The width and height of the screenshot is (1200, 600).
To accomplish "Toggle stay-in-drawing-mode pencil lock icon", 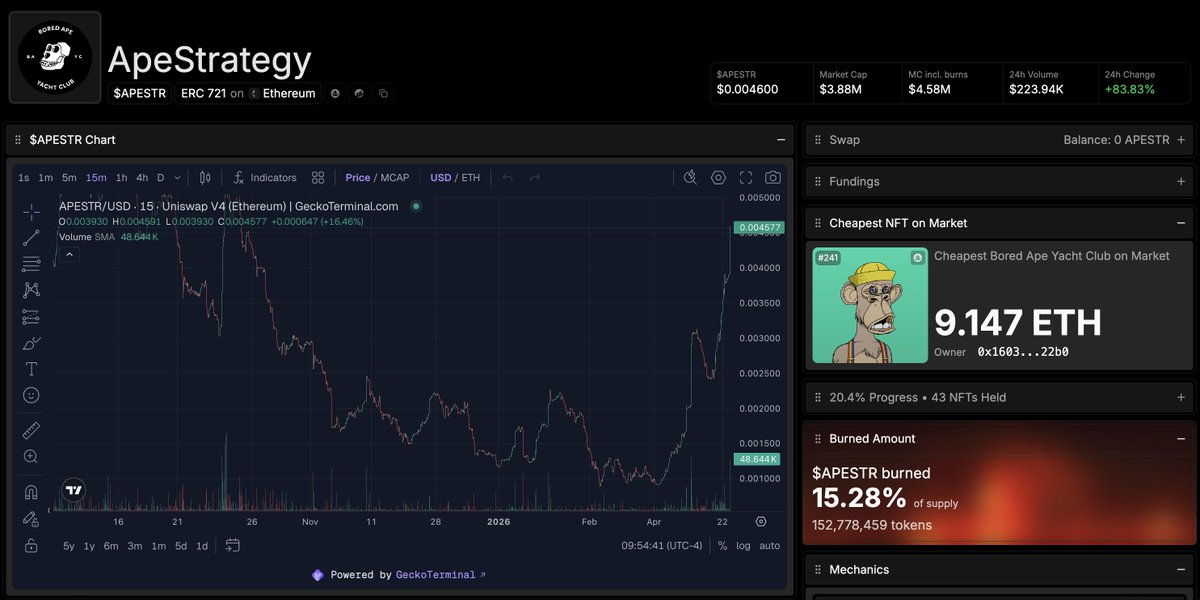I will coord(31,519).
